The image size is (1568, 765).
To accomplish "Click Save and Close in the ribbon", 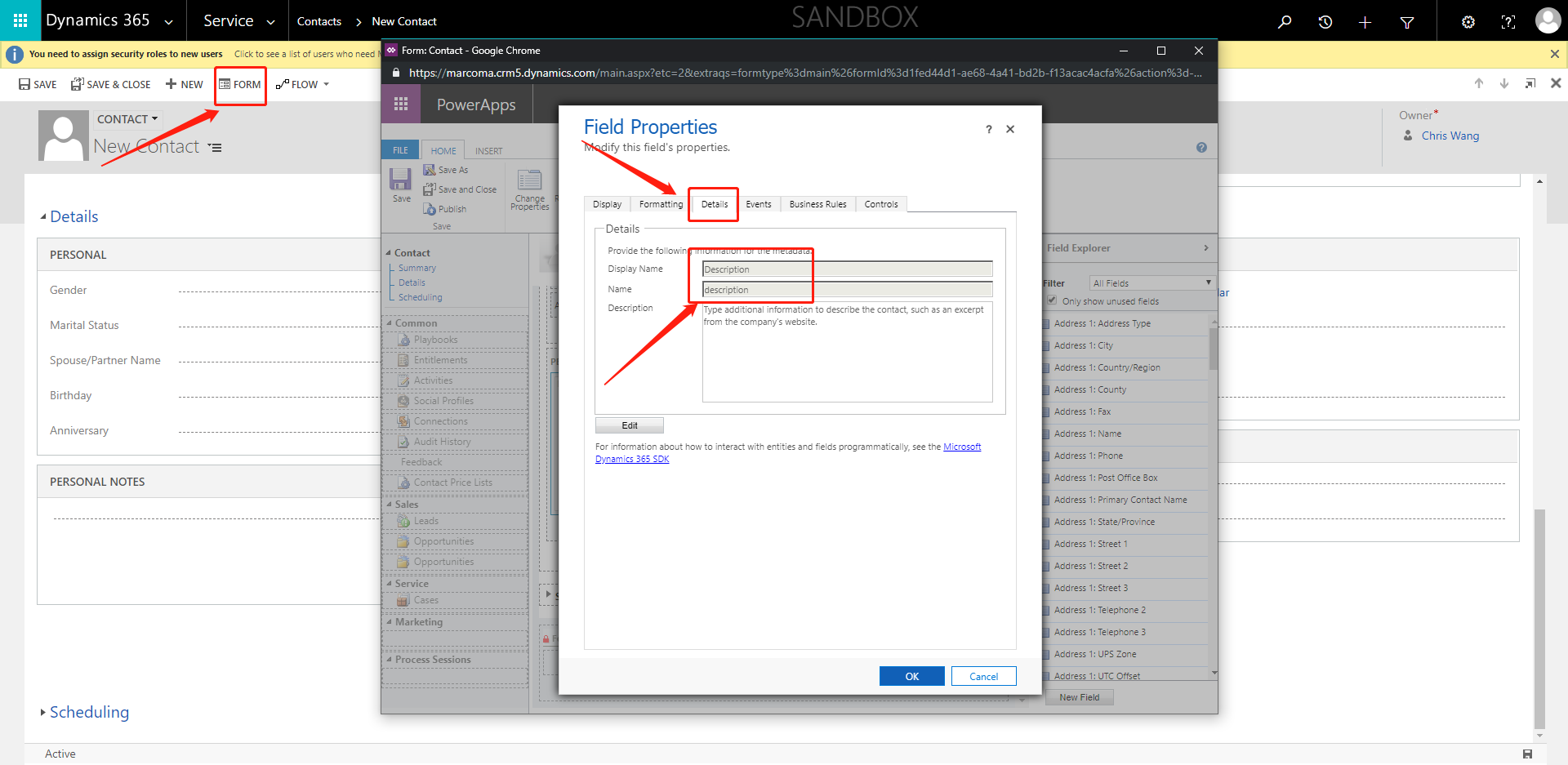I will click(x=460, y=189).
